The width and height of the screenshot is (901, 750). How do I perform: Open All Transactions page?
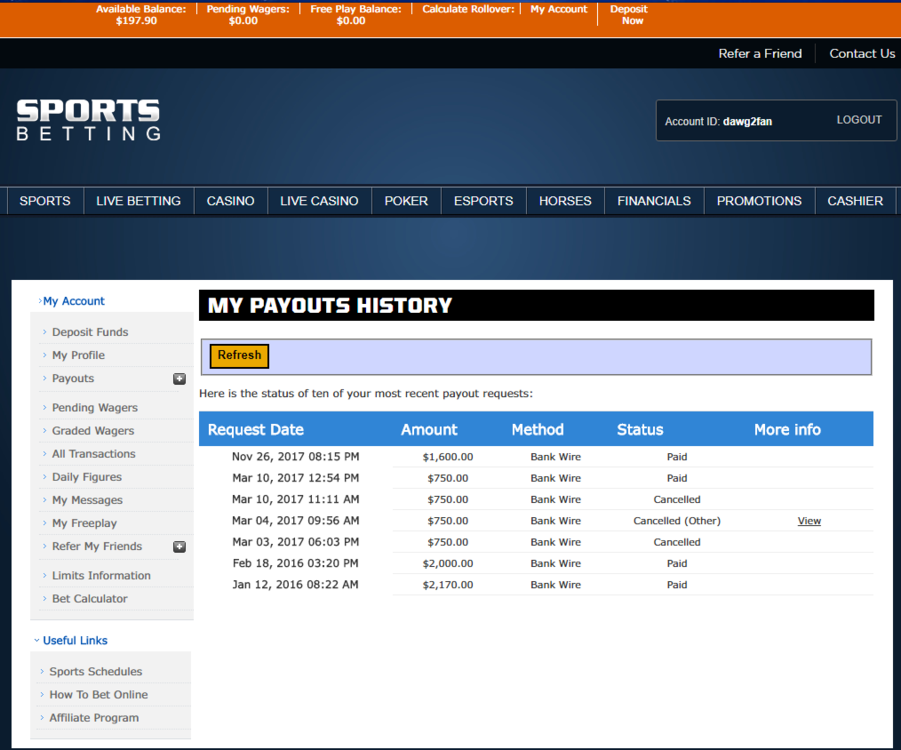tap(94, 454)
